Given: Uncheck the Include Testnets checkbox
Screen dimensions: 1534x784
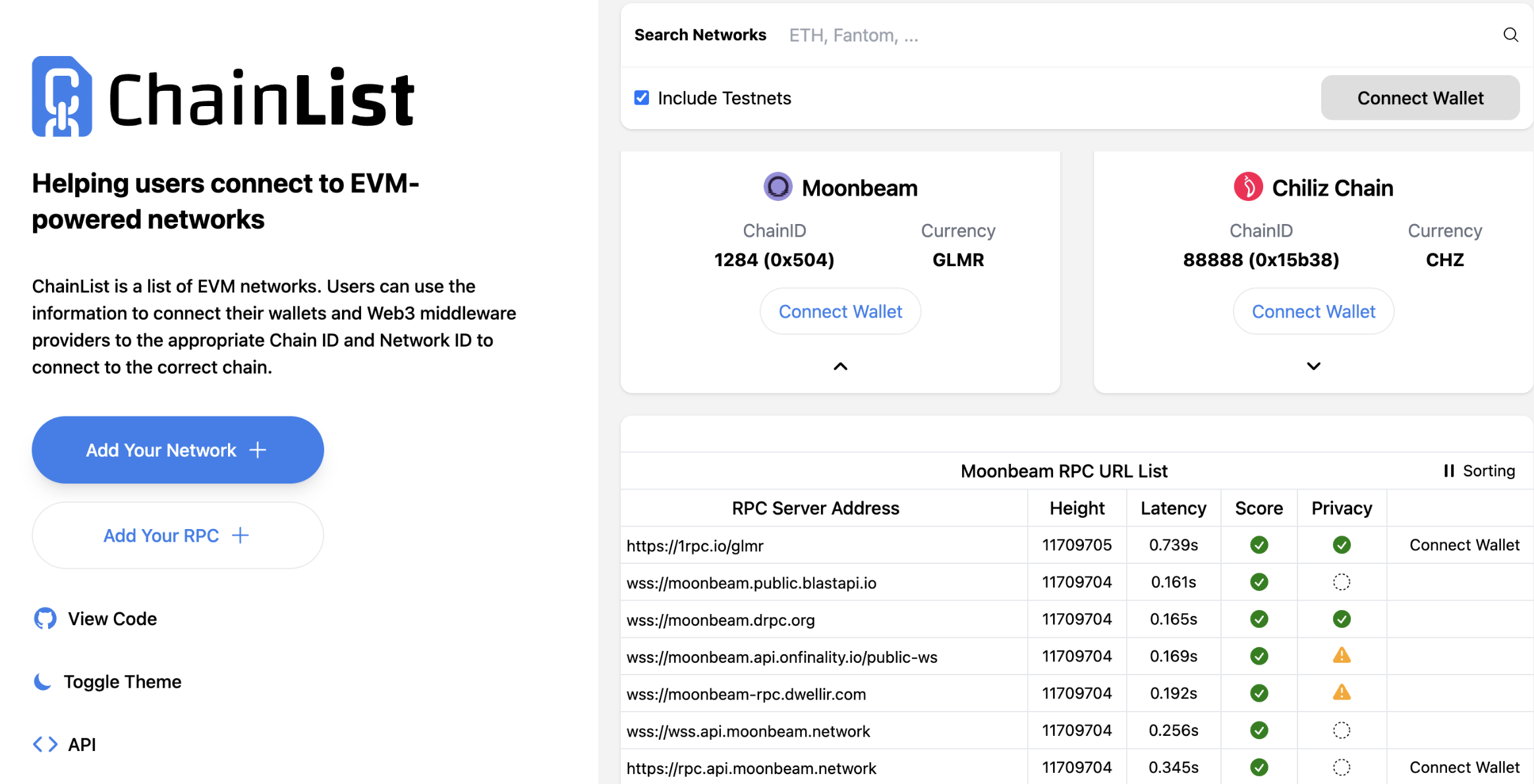Looking at the screenshot, I should 641,98.
